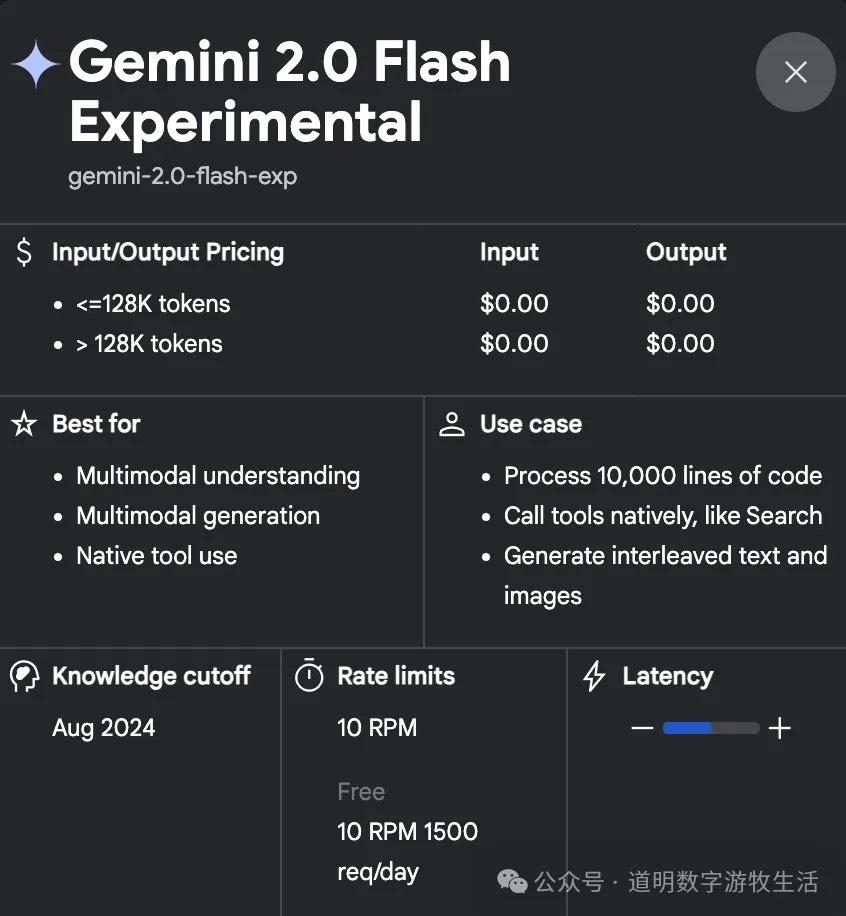
Task: Click the Aug 2024 cutoff date
Action: point(104,728)
